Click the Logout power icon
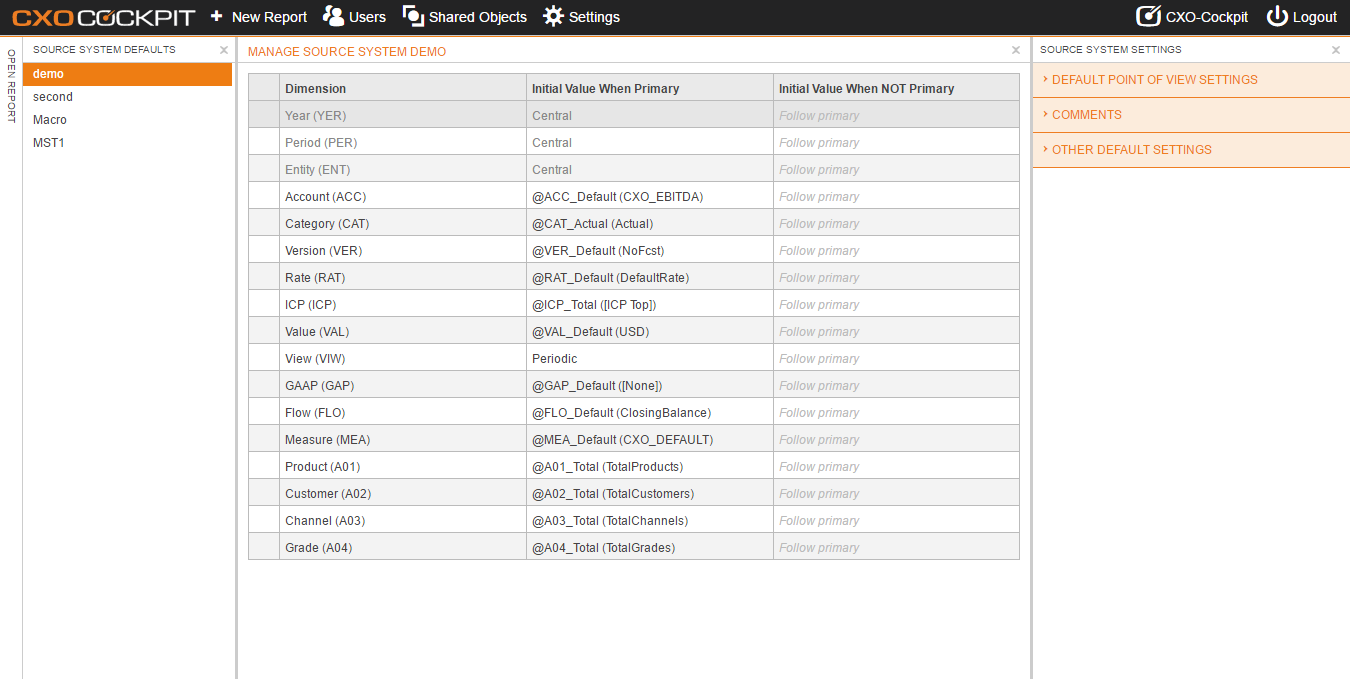1350x679 pixels. pos(1277,16)
